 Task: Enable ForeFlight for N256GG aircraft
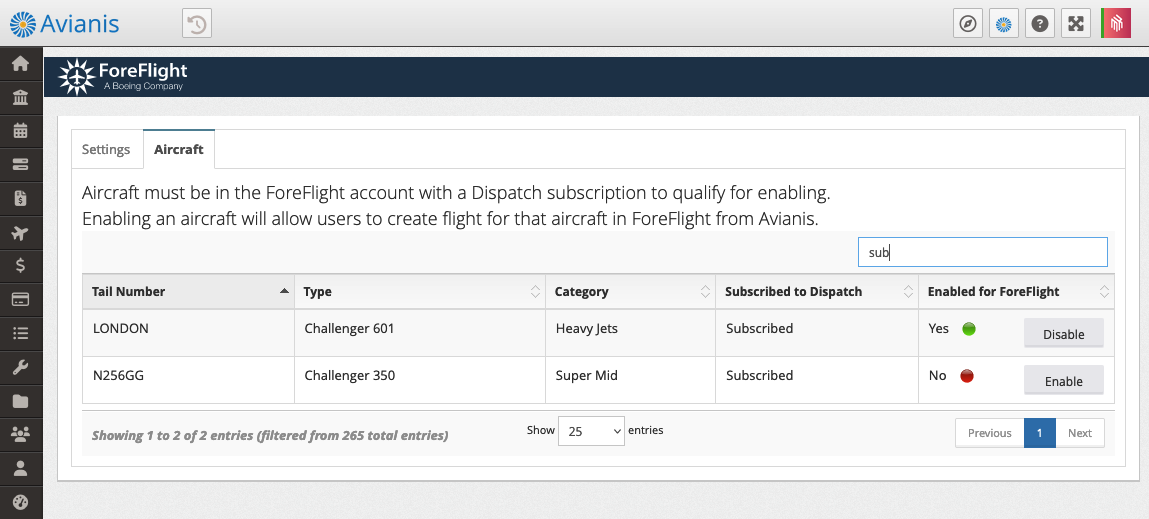pos(1063,381)
